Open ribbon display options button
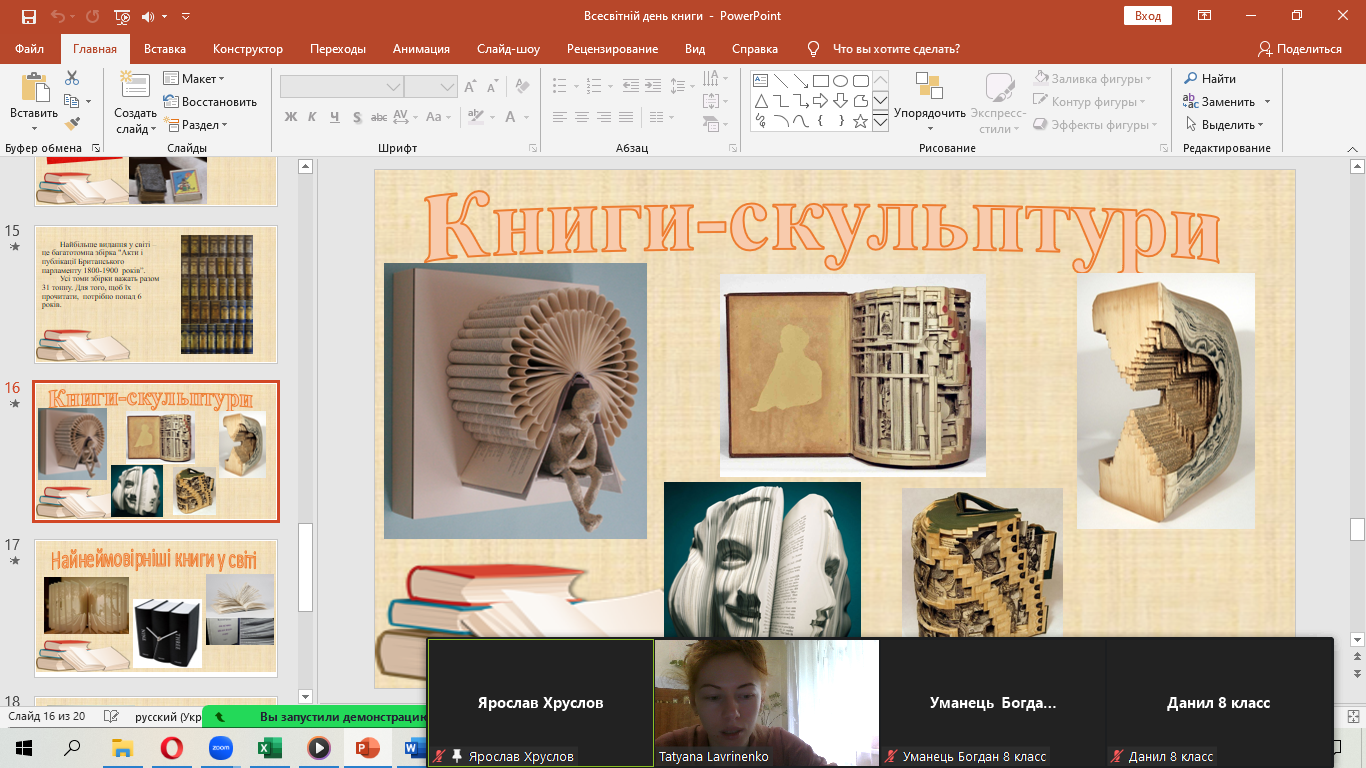 tap(1205, 16)
